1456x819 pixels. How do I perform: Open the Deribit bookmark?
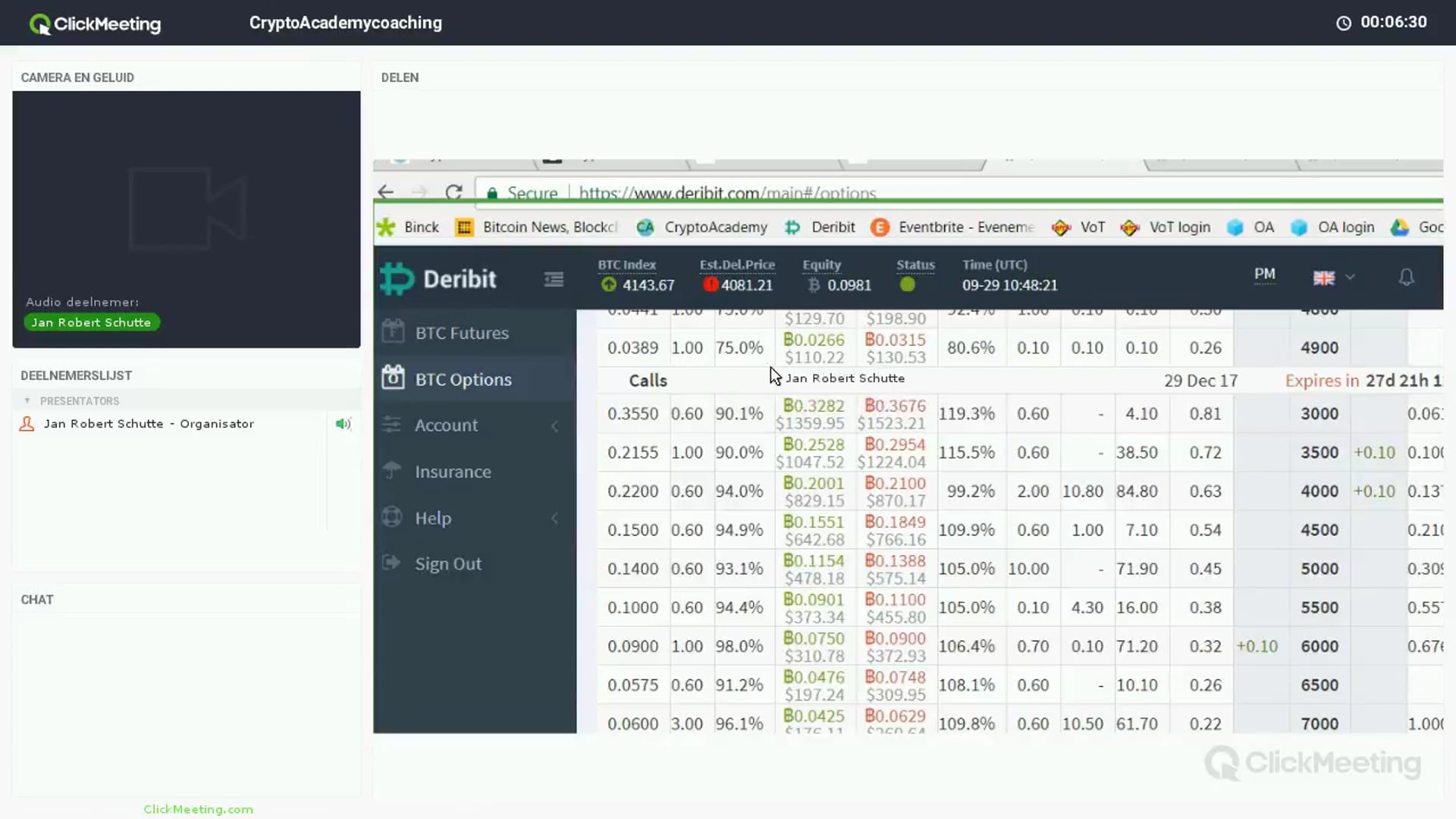coord(820,227)
